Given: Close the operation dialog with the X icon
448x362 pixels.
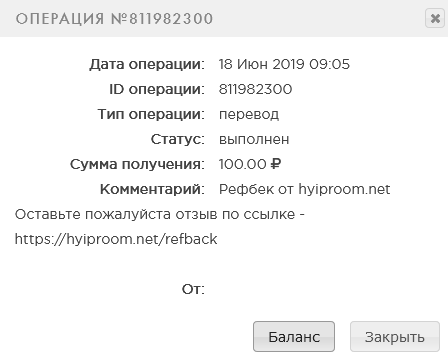Looking at the screenshot, I should [435, 18].
